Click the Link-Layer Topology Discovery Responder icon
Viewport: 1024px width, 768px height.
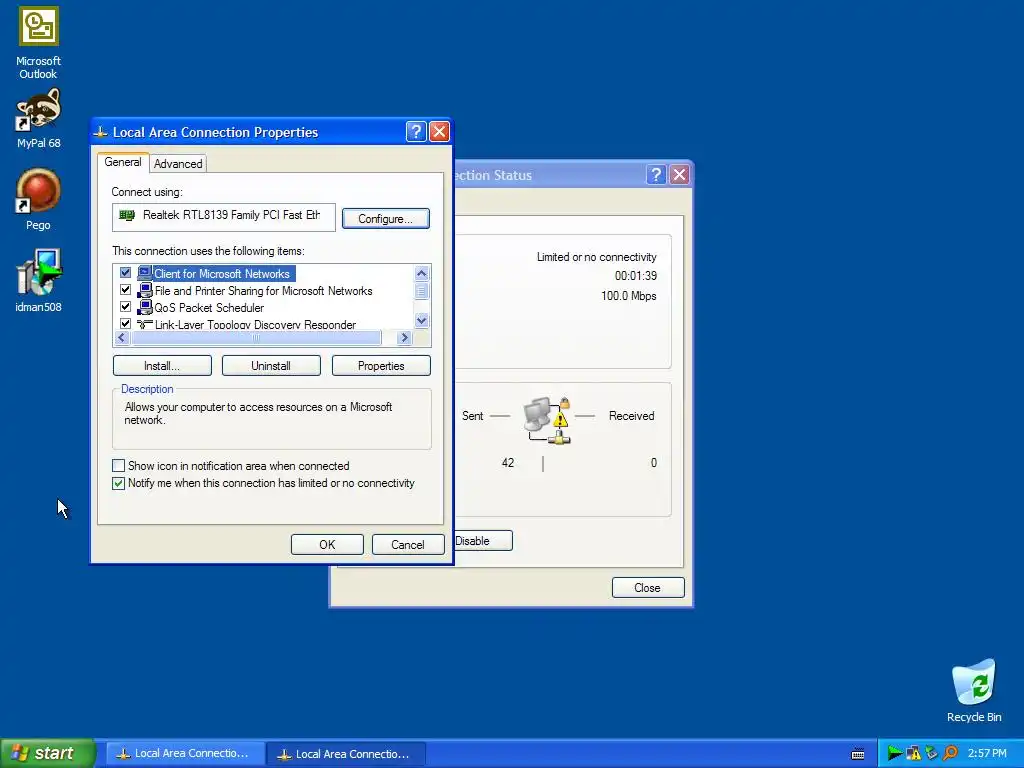[145, 324]
